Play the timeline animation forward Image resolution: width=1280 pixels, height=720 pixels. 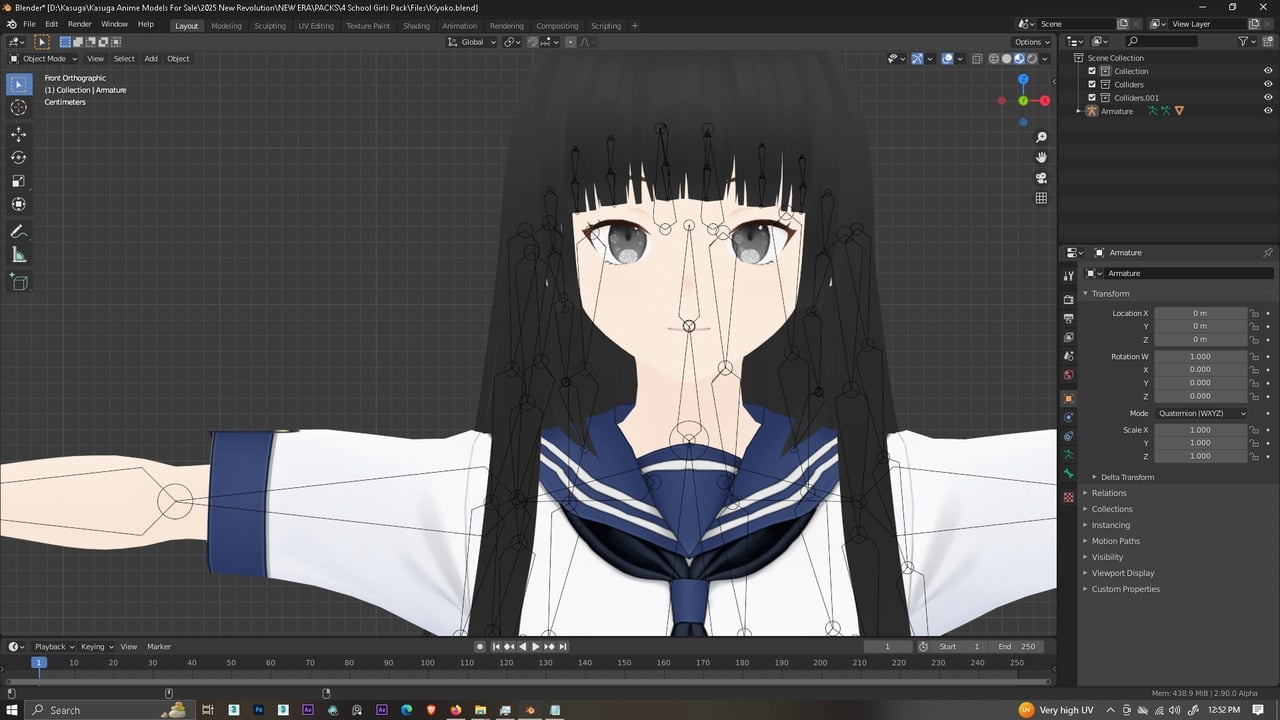pos(535,647)
